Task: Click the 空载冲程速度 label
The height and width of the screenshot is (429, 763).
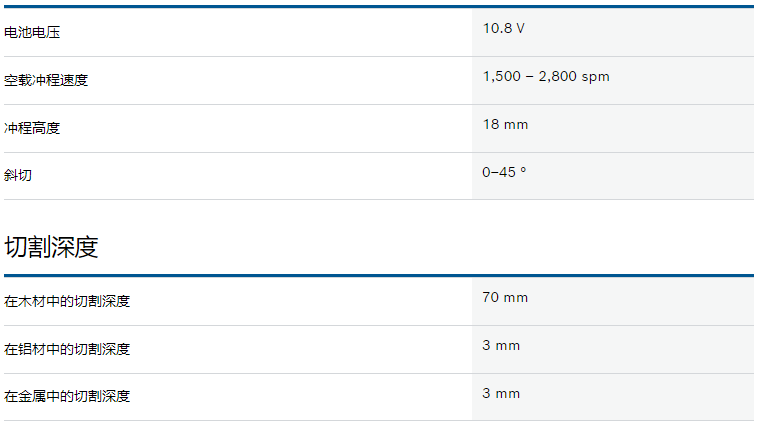Action: tap(46, 80)
